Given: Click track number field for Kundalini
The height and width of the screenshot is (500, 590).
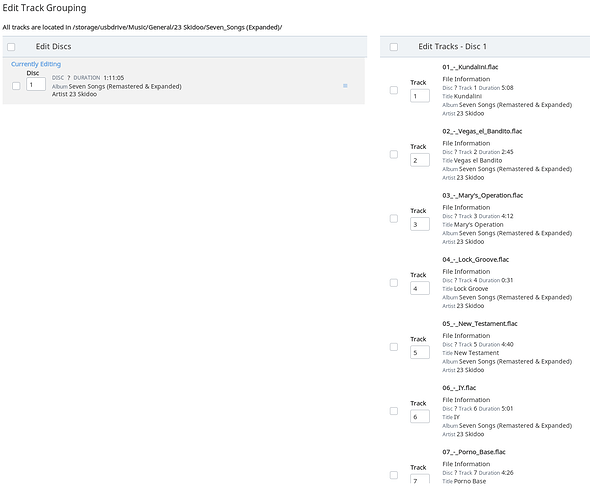Looking at the screenshot, I should coord(420,96).
